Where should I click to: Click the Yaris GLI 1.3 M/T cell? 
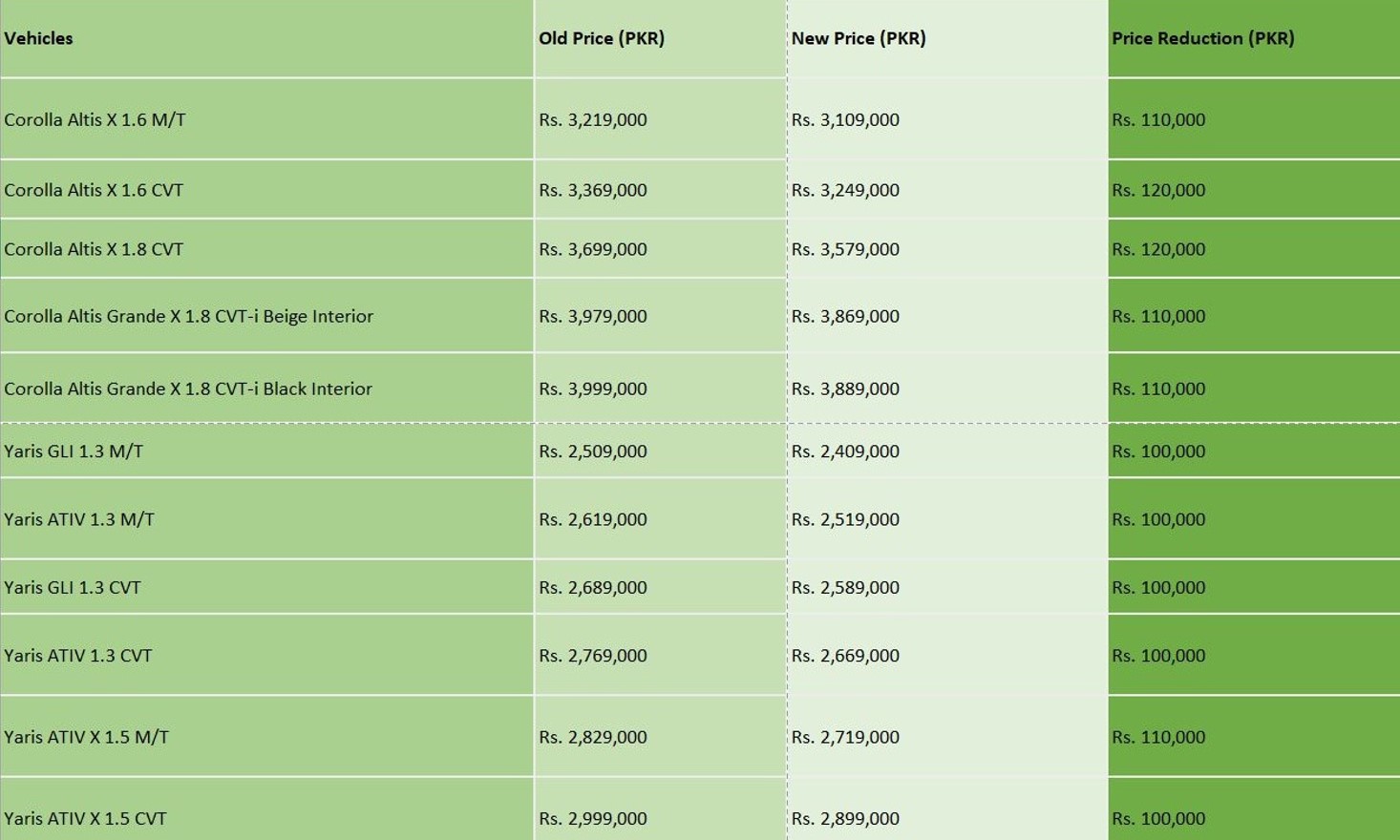tap(266, 451)
